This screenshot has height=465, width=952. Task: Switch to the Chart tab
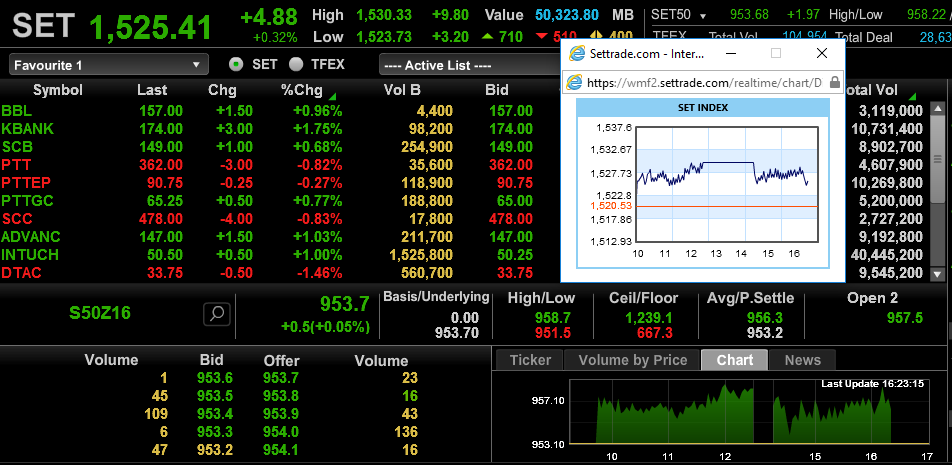[735, 360]
